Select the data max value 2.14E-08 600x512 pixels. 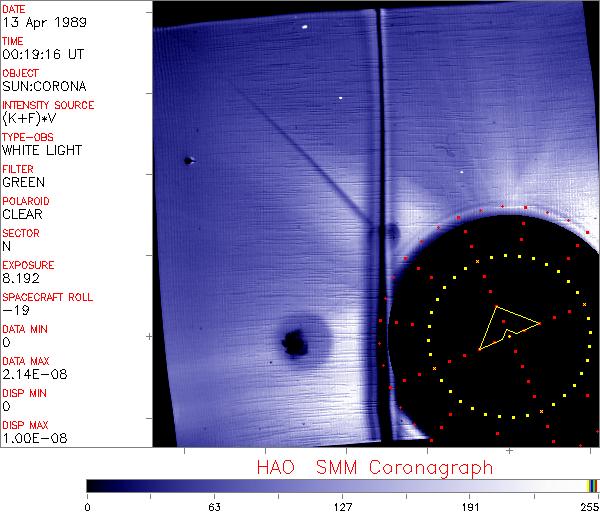pyautogui.click(x=34, y=374)
